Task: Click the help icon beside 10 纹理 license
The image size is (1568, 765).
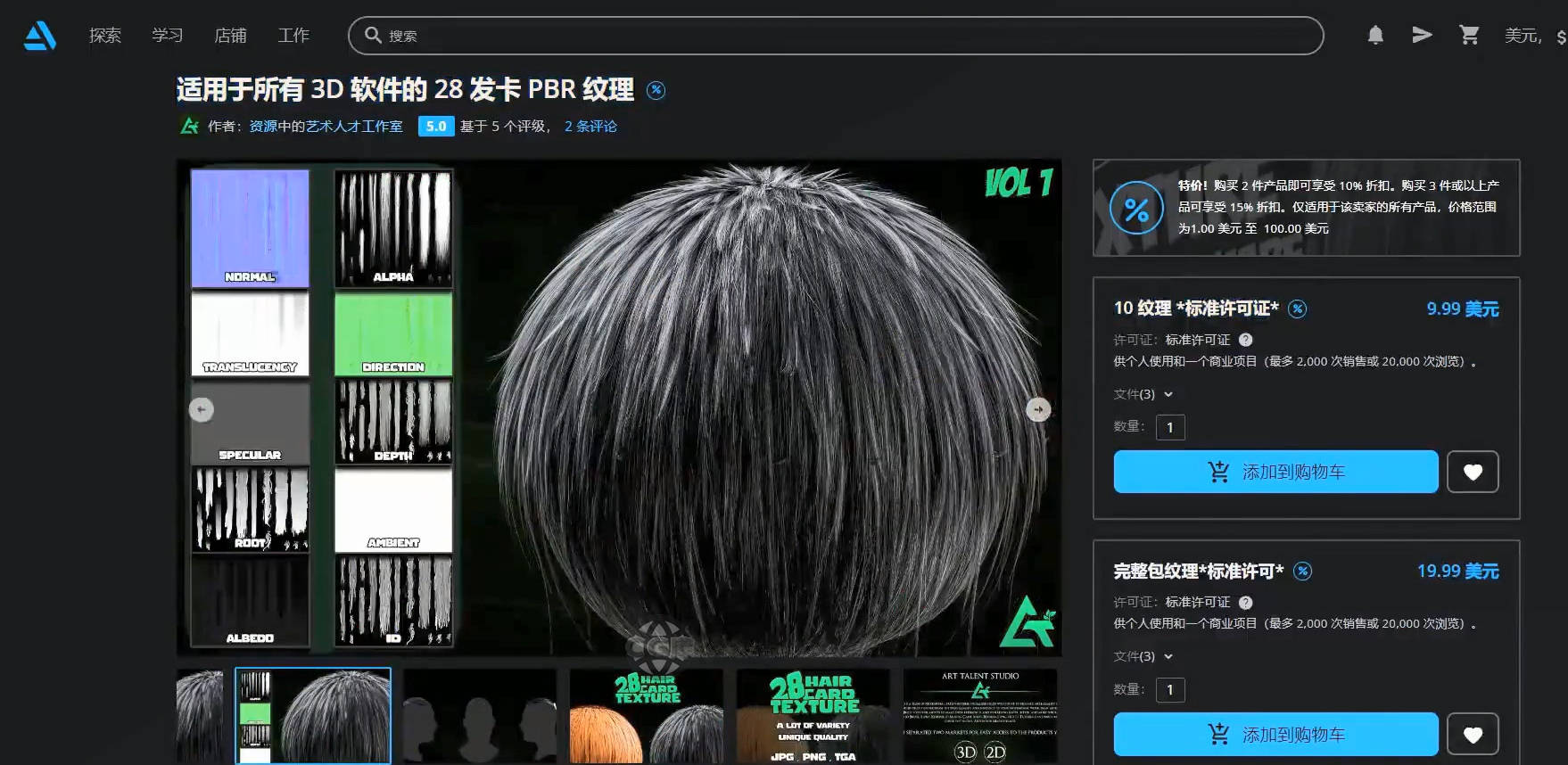Action: 1246,340
